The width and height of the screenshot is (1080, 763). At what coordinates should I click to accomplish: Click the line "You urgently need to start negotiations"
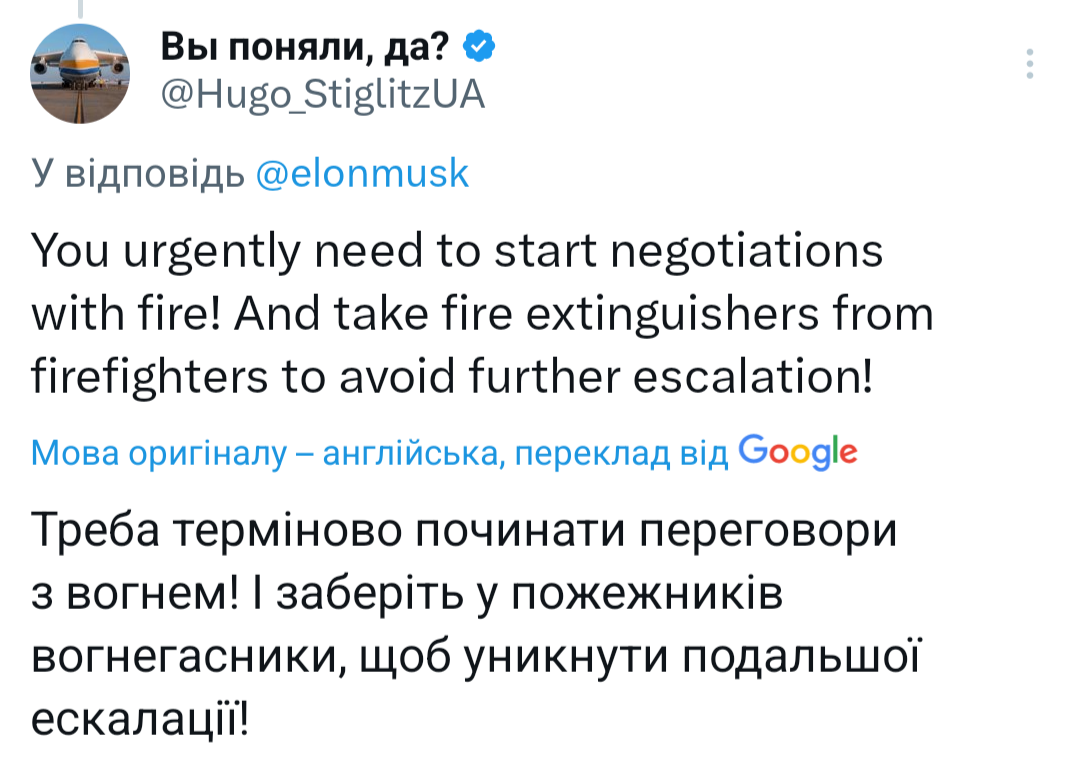click(x=458, y=251)
